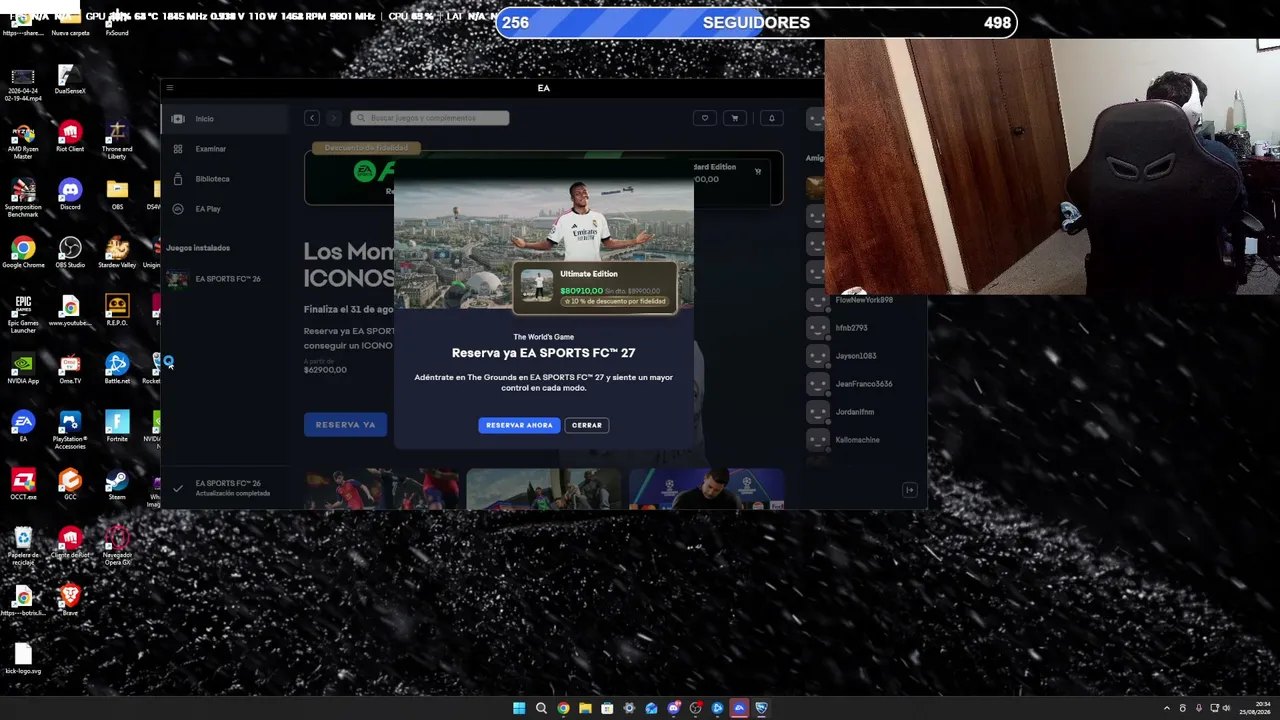This screenshot has width=1280, height=720.
Task: Open friend hfnb2793 in friends list
Action: tap(852, 328)
